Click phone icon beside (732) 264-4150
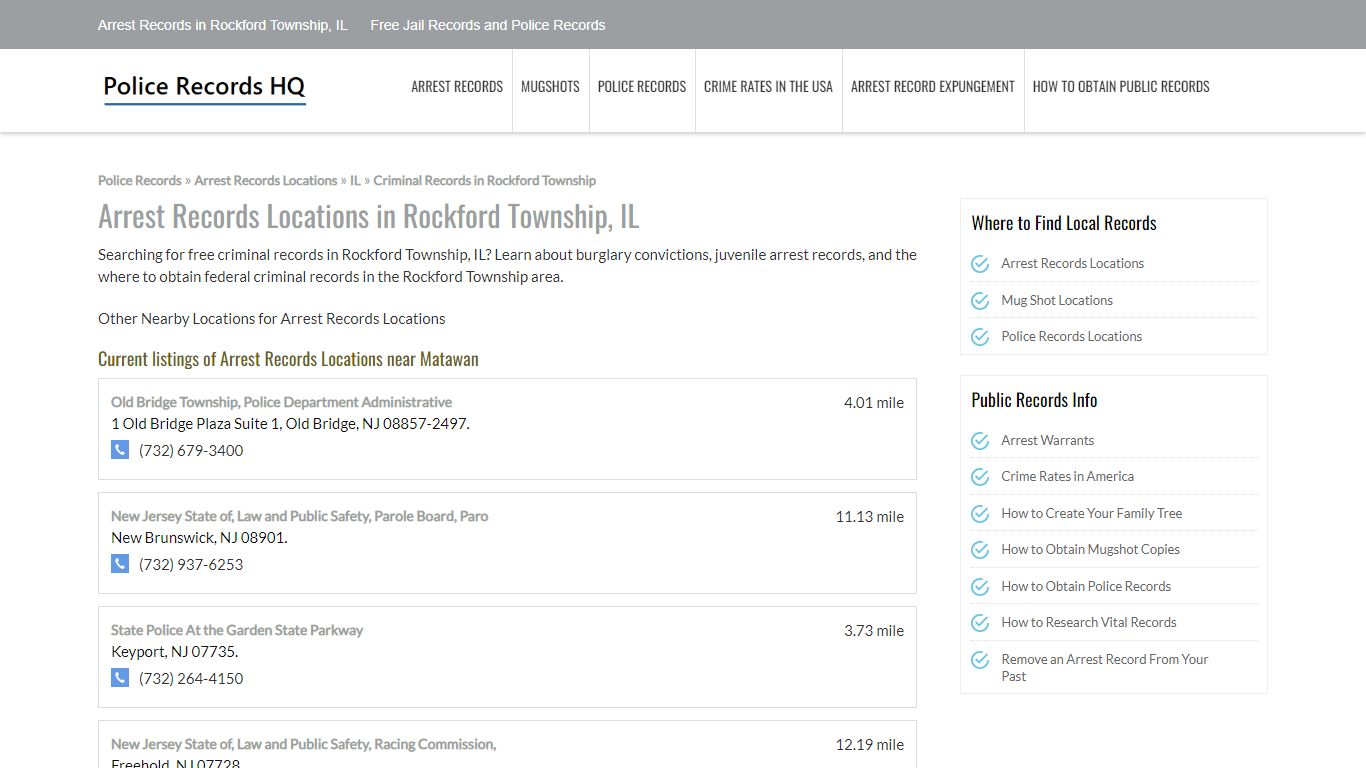The width and height of the screenshot is (1366, 768). point(120,678)
